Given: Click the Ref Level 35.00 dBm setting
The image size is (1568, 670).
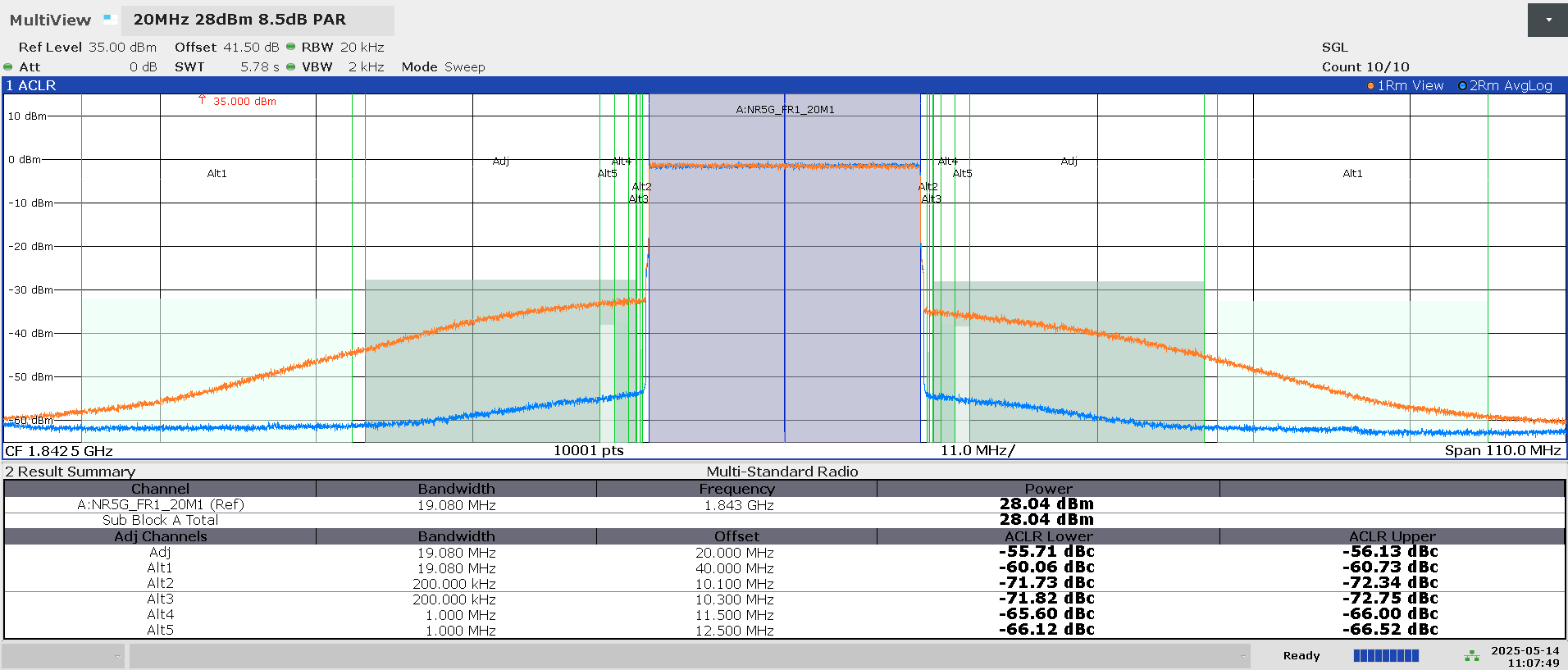Looking at the screenshot, I should (x=87, y=48).
